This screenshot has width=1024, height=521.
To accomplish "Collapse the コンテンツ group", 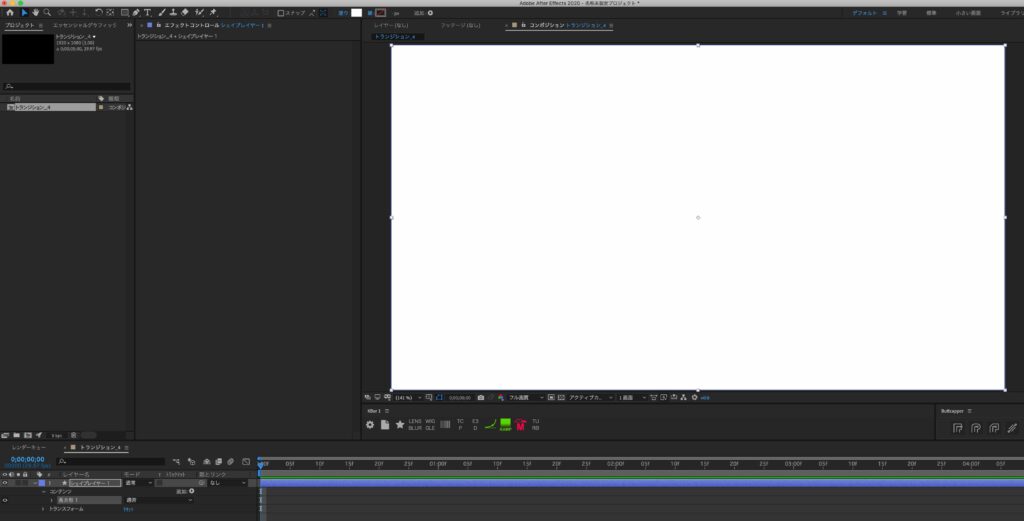I will 44,492.
